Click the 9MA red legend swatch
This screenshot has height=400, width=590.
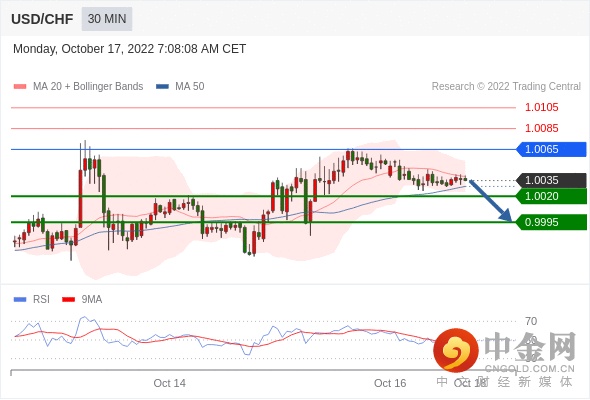click(68, 300)
